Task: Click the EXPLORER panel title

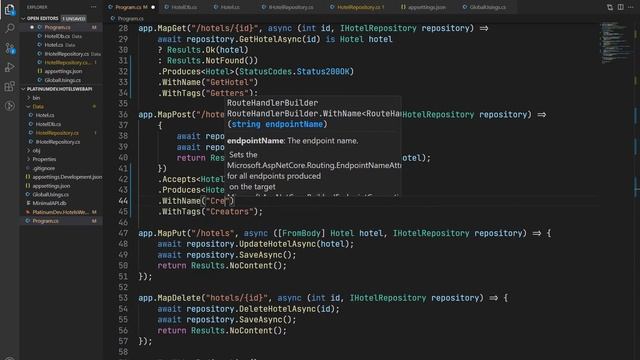Action: click(37, 7)
